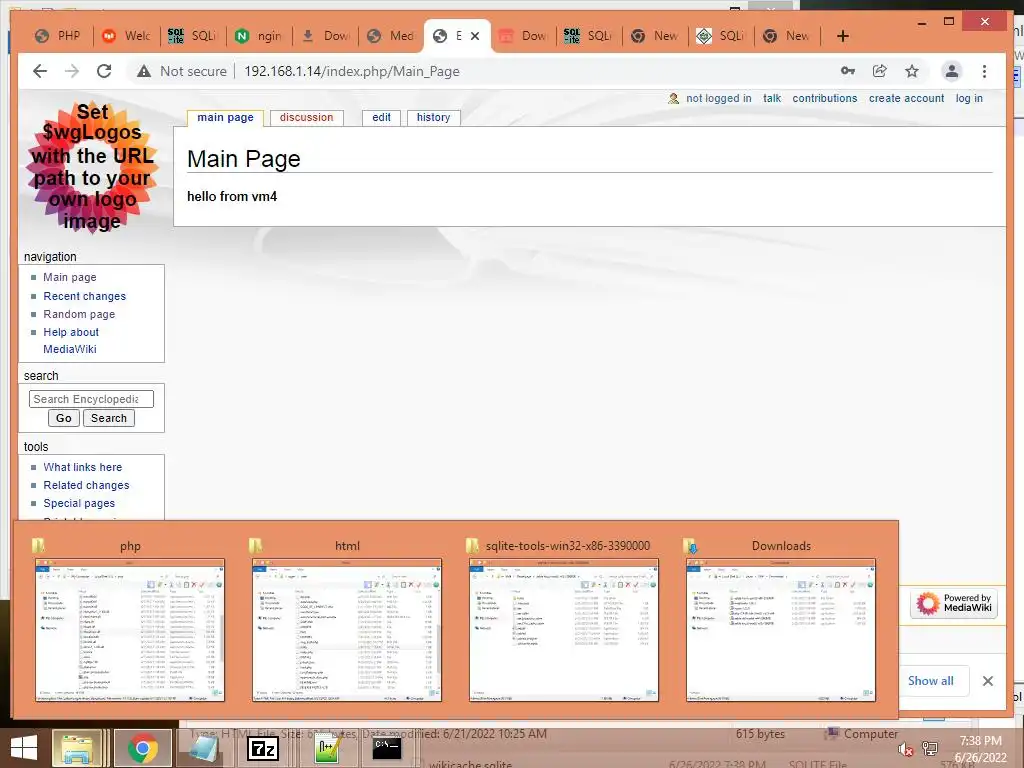The height and width of the screenshot is (768, 1024).
Task: Open a new browser tab
Action: (x=842, y=36)
